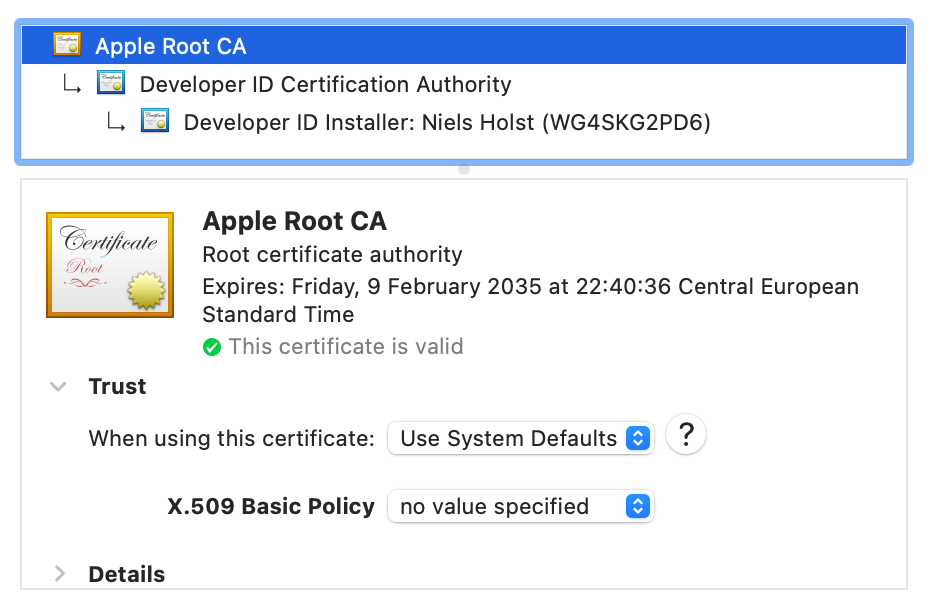The width and height of the screenshot is (932, 610).
Task: Click the Details section label
Action: click(x=127, y=574)
